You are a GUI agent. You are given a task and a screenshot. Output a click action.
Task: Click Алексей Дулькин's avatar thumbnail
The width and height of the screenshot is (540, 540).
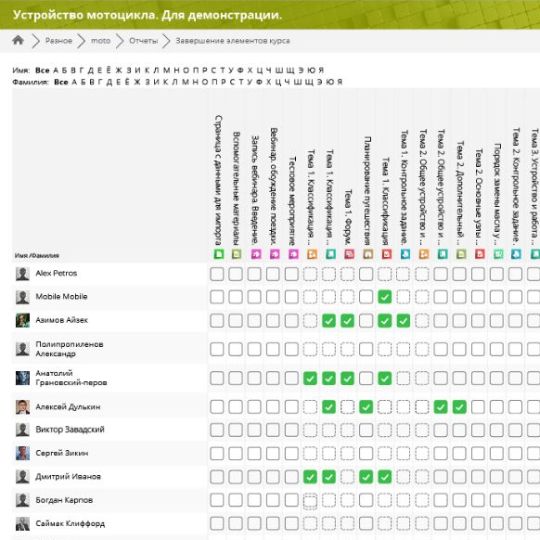23,407
